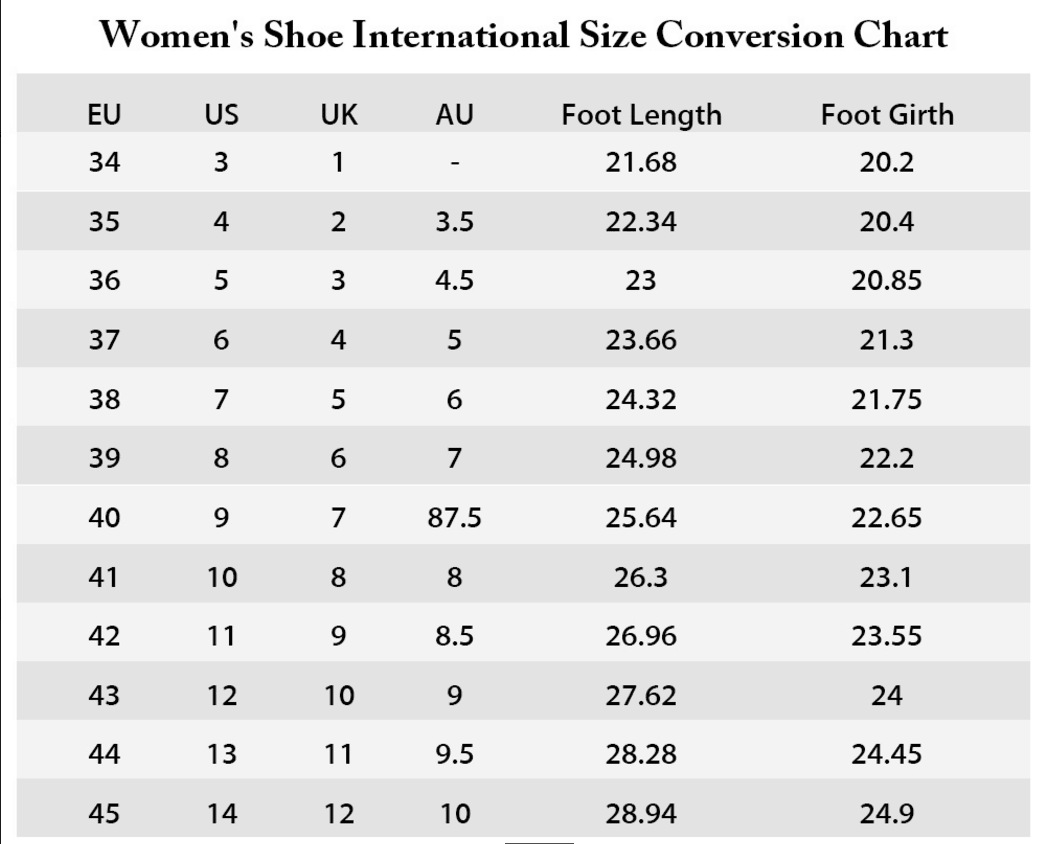Click the AU column header

454,115
